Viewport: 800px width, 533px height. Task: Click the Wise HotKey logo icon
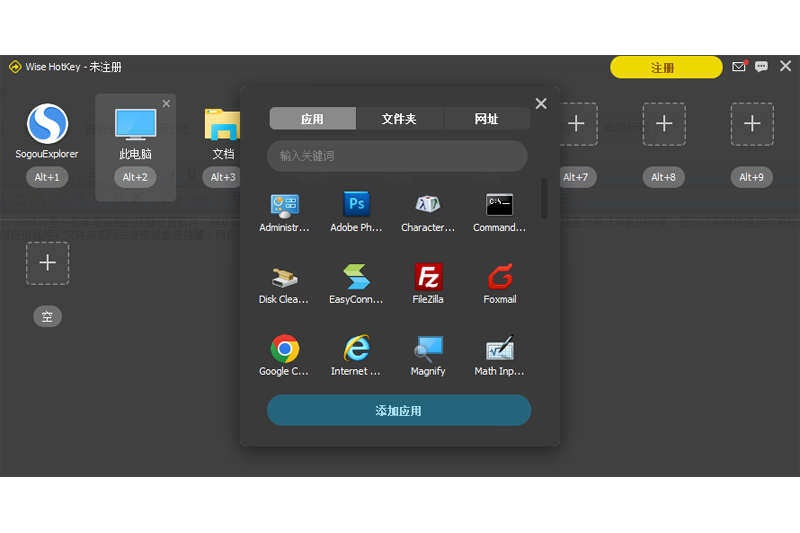point(15,67)
